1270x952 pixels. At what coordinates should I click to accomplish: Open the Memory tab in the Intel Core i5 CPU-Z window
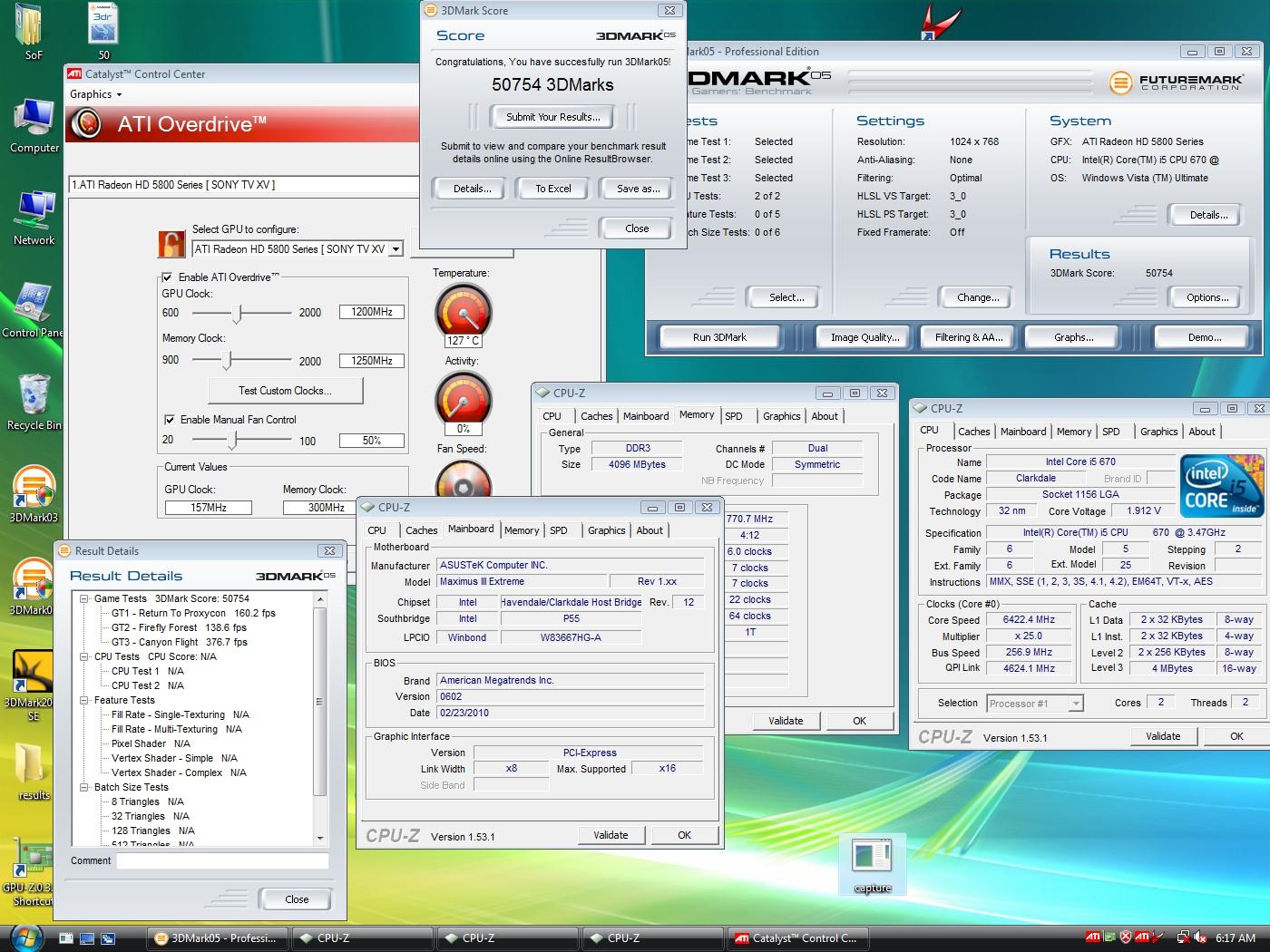(1073, 432)
